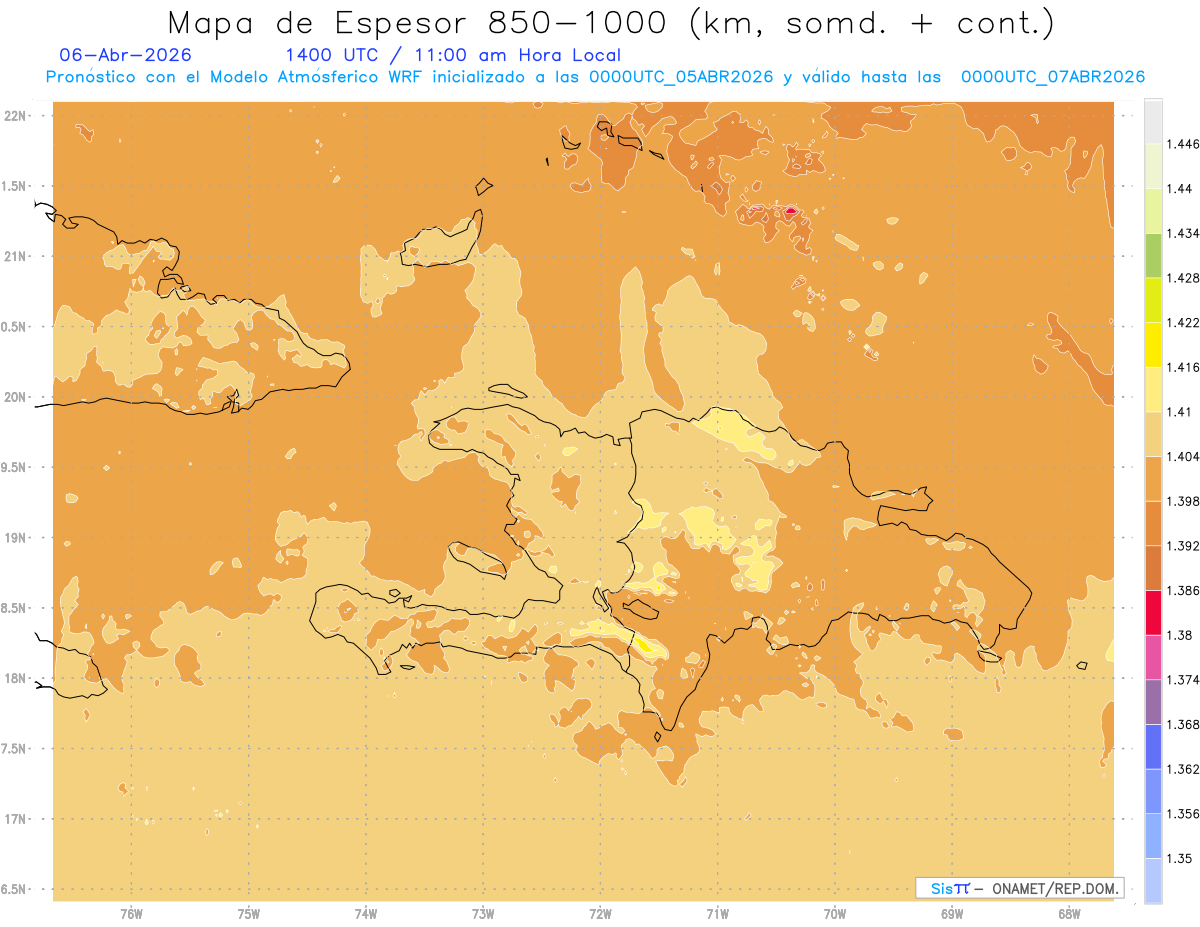Click the light blue swatch near 1.35

pyautogui.click(x=1153, y=880)
